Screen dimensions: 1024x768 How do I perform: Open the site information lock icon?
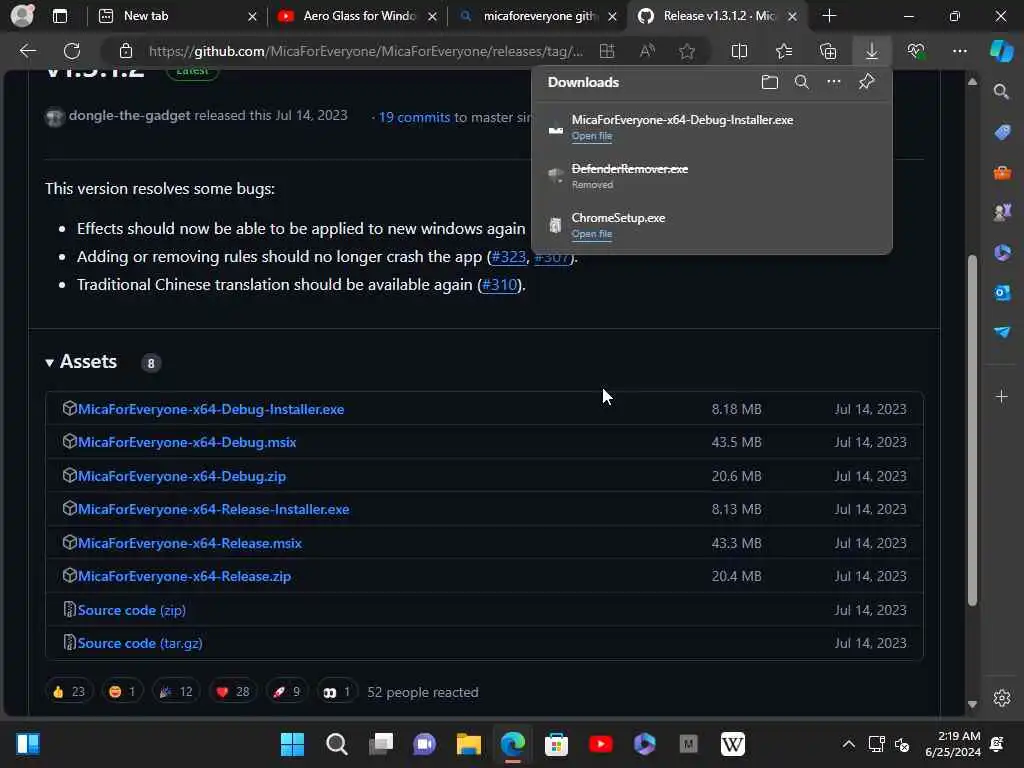[x=126, y=51]
